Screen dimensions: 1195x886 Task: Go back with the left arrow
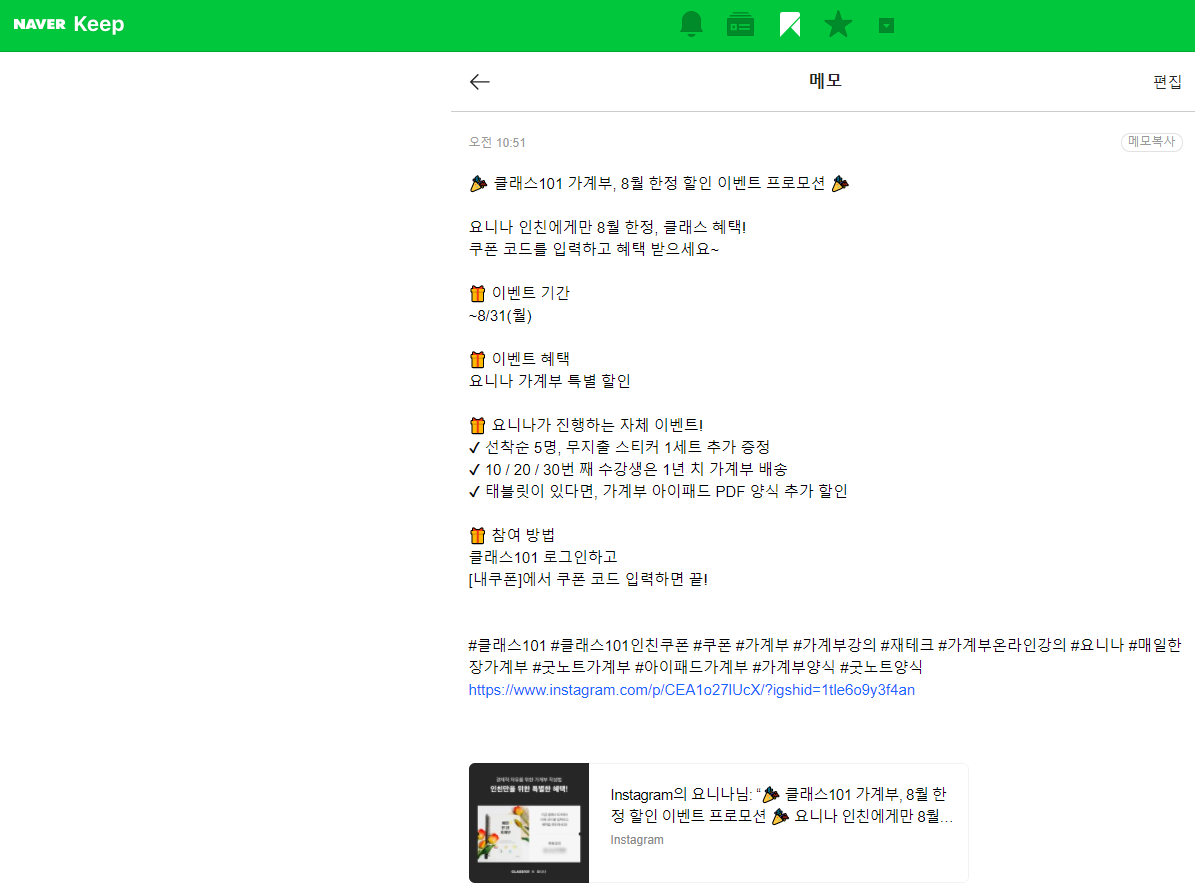[x=479, y=82]
